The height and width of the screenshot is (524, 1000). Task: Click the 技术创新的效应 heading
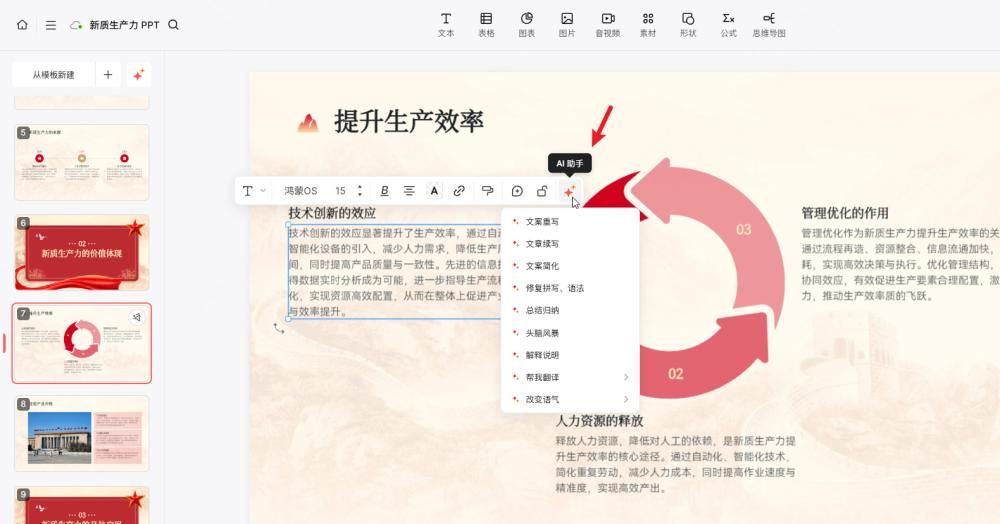332,213
